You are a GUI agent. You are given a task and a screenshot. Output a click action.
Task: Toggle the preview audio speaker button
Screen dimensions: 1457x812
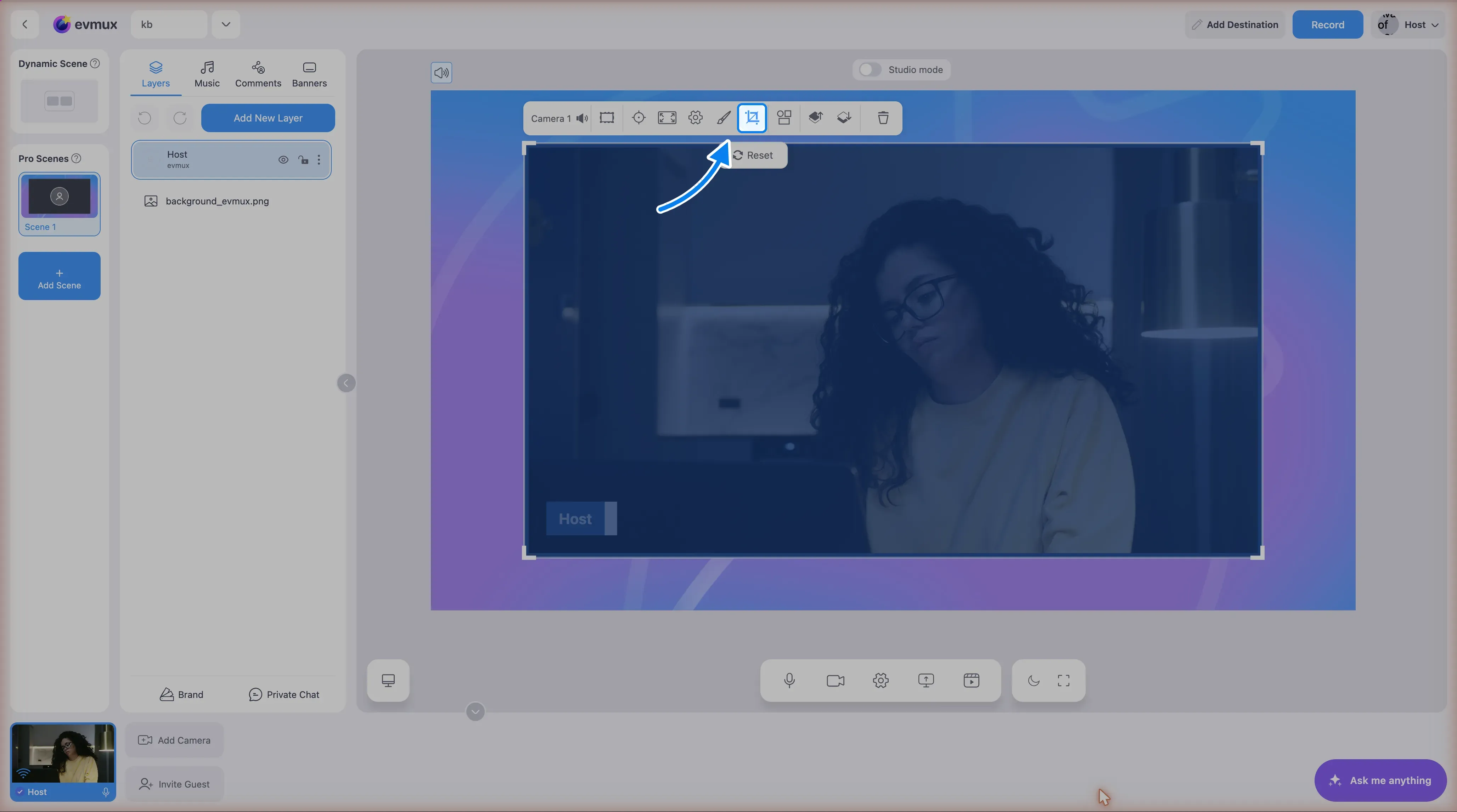pyautogui.click(x=441, y=72)
